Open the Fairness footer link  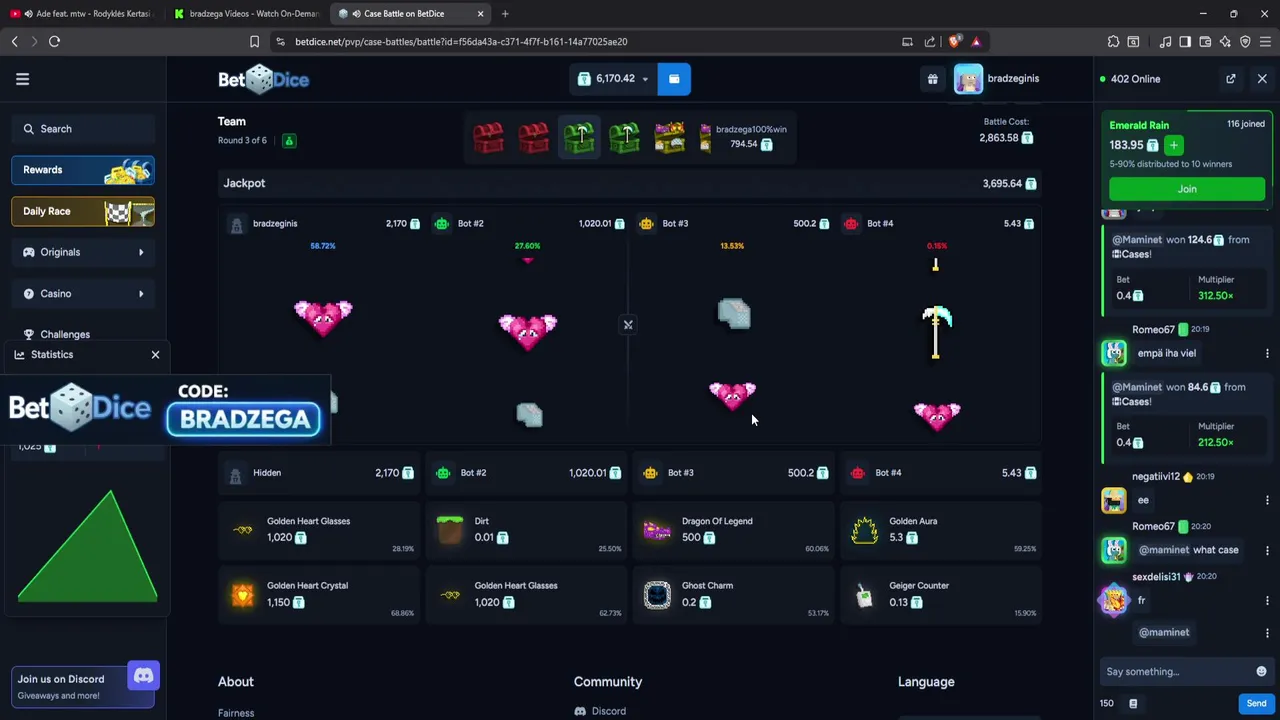click(x=236, y=713)
